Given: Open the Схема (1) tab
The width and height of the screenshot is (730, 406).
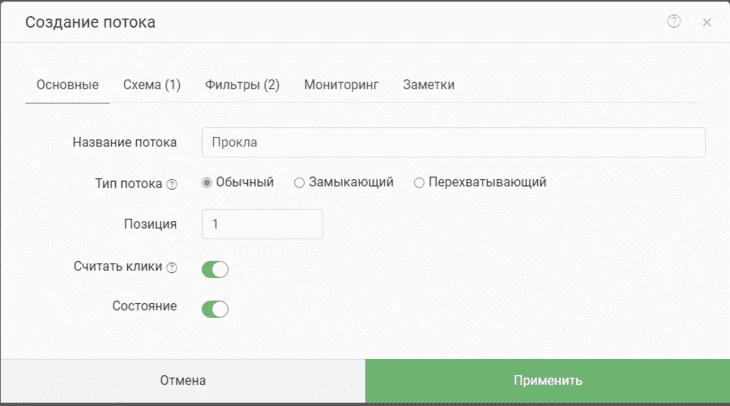Looking at the screenshot, I should click(x=152, y=85).
